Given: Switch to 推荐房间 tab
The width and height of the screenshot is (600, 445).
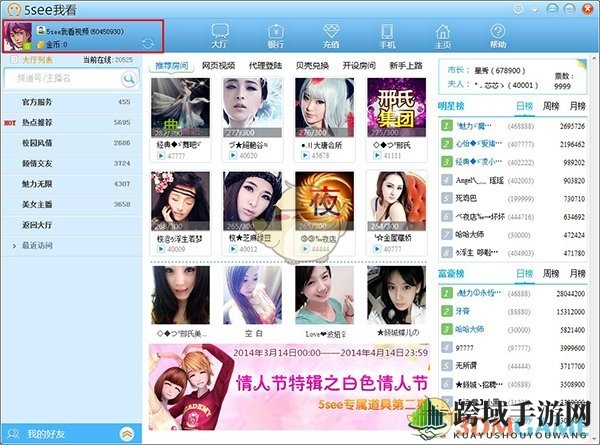Looking at the screenshot, I should pos(171,66).
